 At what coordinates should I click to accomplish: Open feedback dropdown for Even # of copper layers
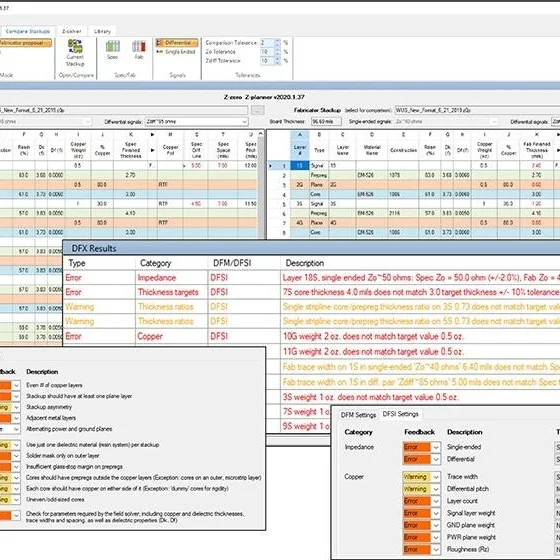pos(16,385)
